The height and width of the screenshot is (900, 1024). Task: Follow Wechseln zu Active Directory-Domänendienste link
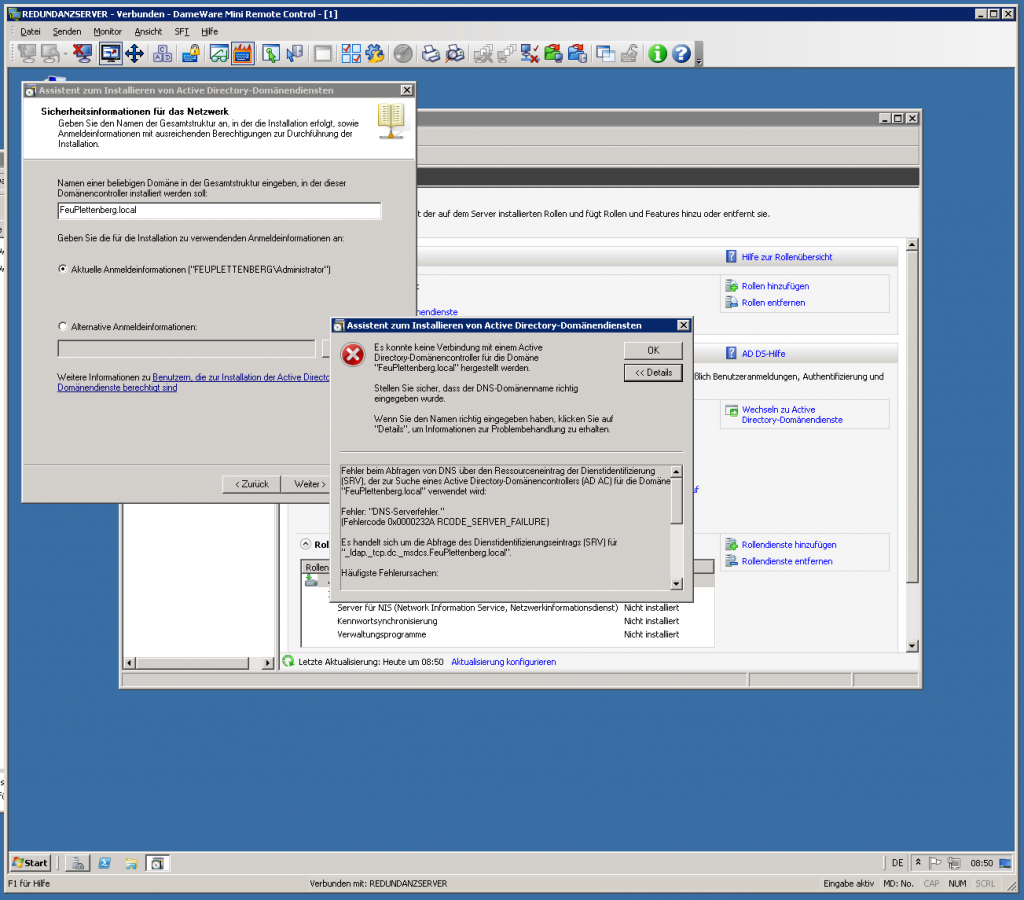[792, 415]
